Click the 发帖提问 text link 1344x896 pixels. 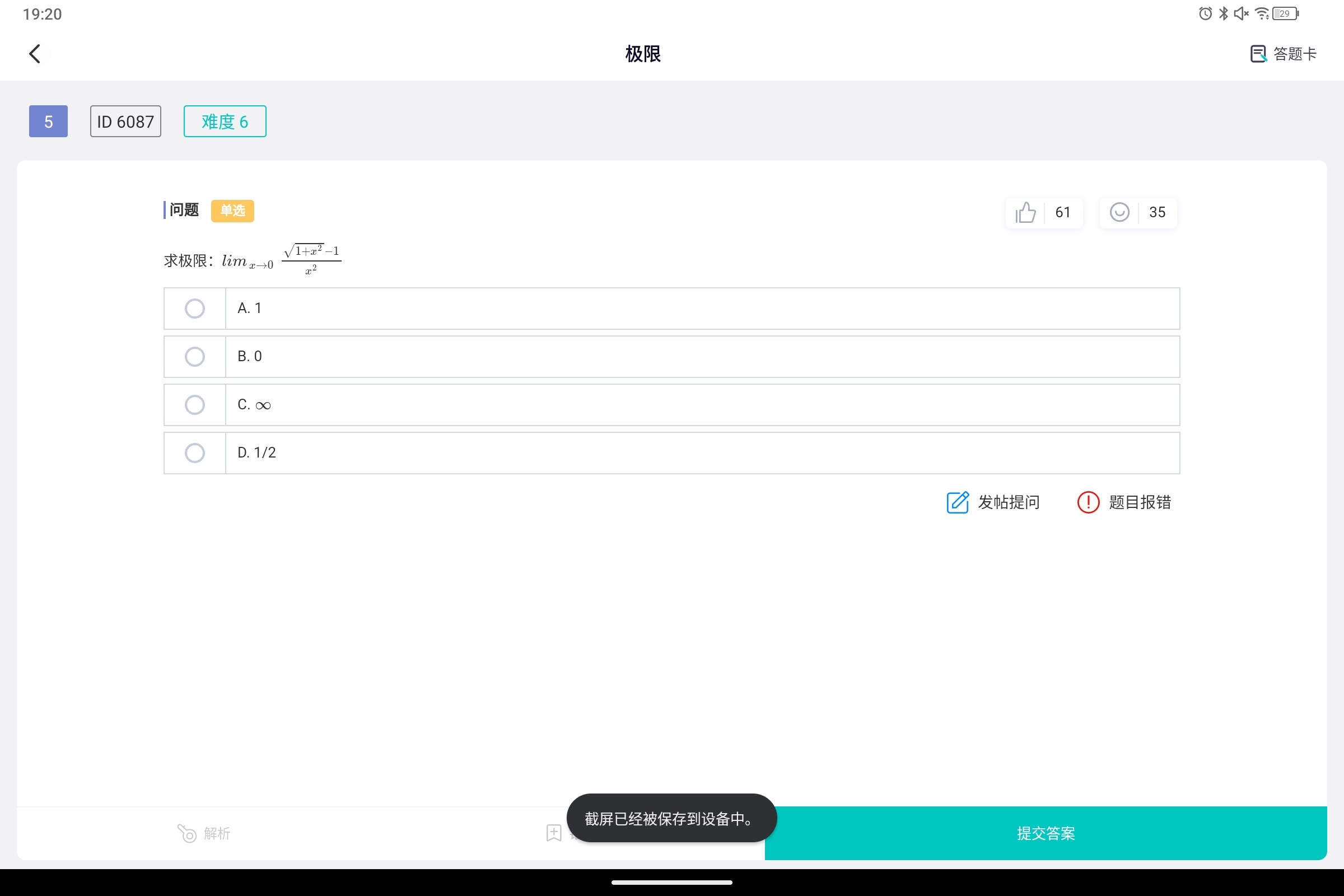[1009, 502]
